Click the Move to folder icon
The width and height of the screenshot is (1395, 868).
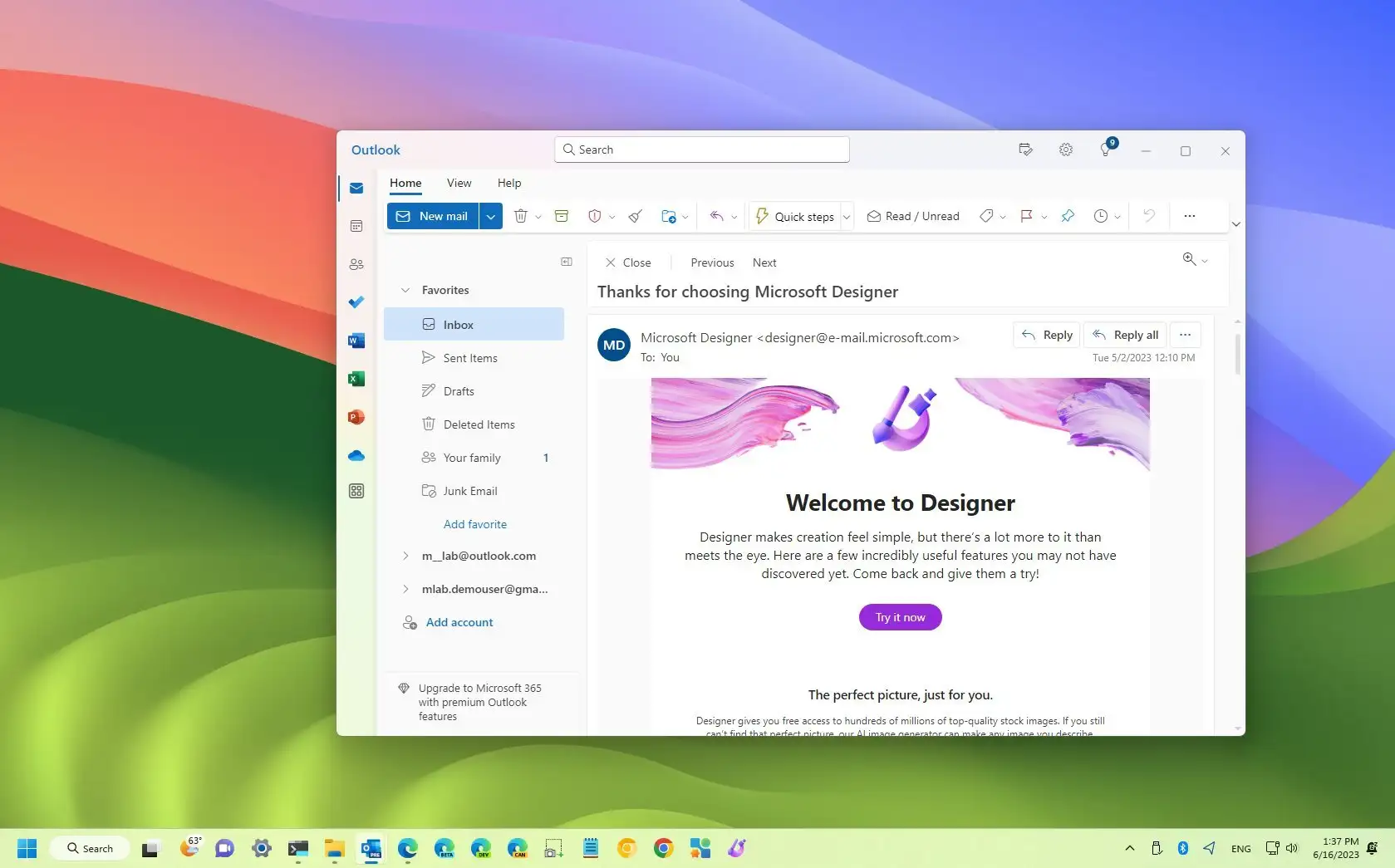[669, 216]
